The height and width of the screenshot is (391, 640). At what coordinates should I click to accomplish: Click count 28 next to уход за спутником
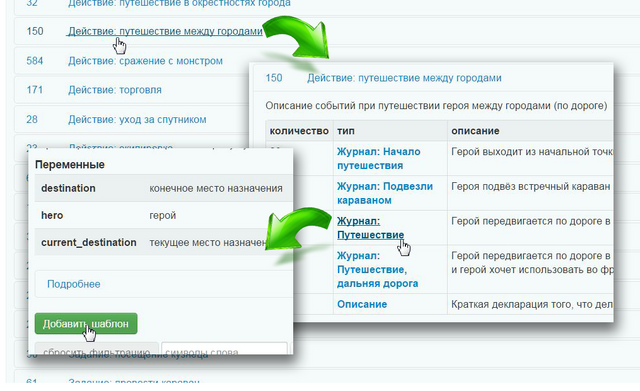(x=32, y=120)
